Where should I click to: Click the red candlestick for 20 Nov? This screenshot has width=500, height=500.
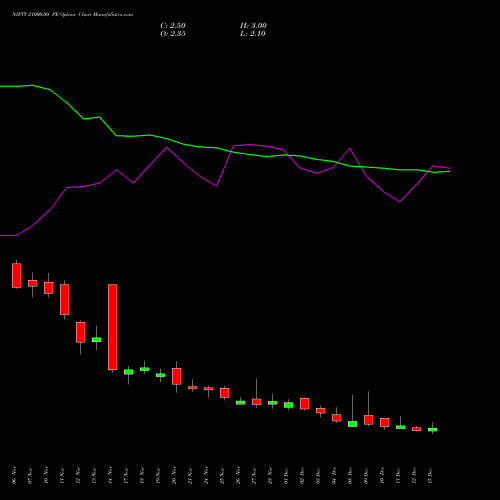point(177,376)
